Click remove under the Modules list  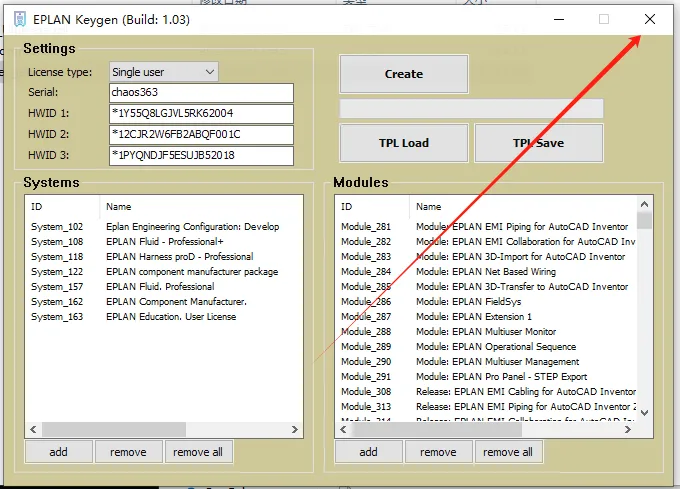[438, 452]
